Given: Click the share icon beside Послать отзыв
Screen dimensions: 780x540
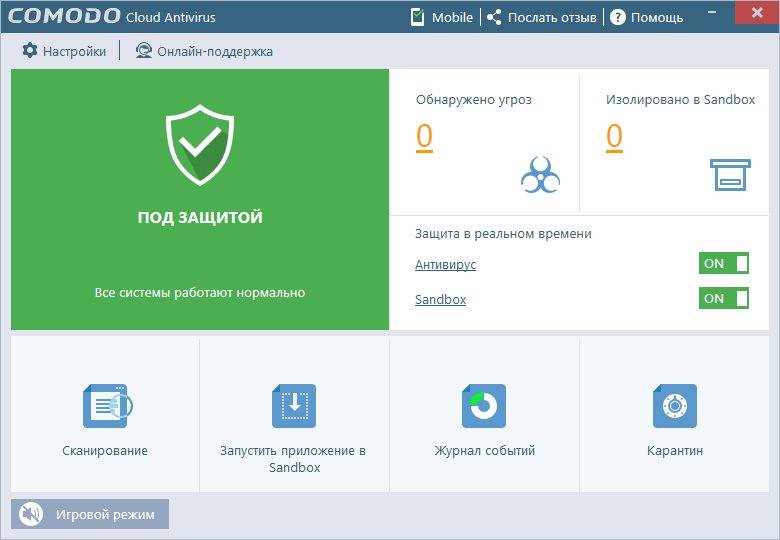Looking at the screenshot, I should point(494,17).
